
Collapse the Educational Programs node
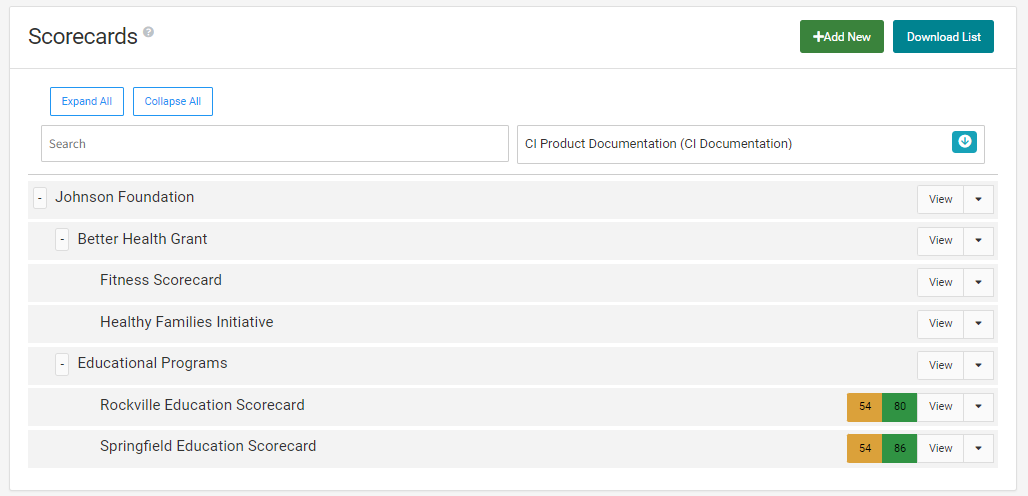[62, 364]
